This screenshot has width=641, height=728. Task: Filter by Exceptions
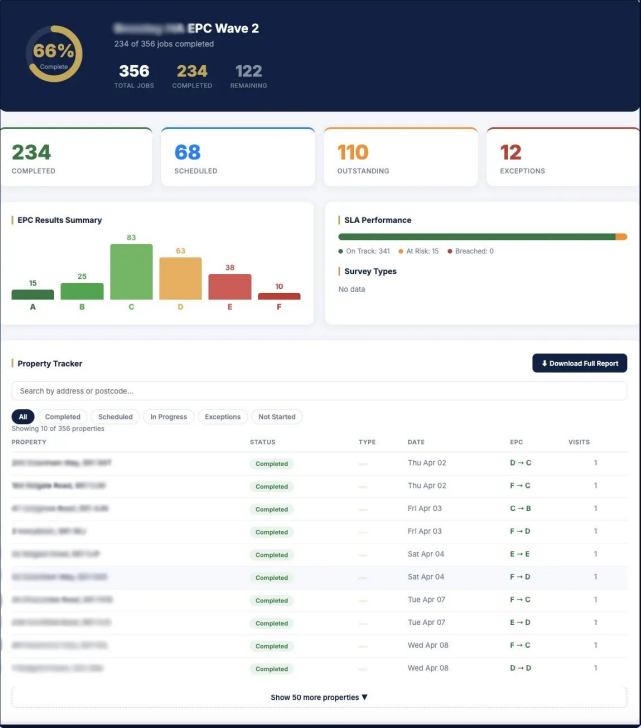222,416
